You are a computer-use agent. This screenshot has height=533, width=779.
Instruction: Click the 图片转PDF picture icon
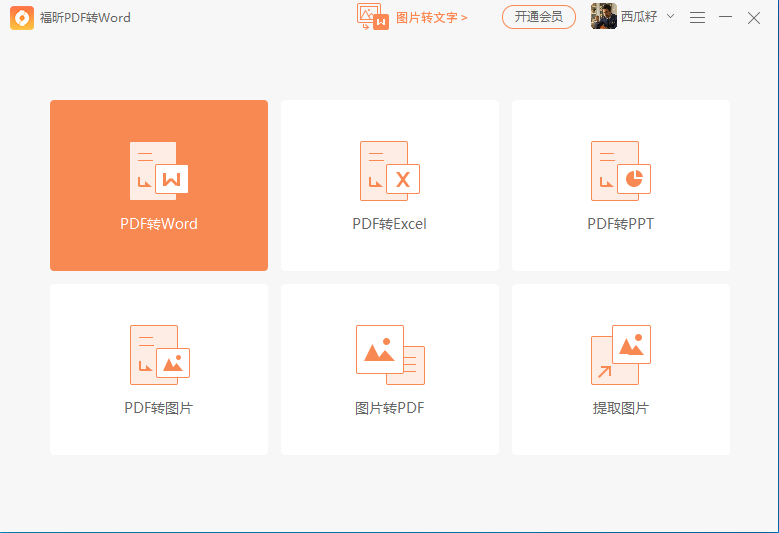click(389, 355)
